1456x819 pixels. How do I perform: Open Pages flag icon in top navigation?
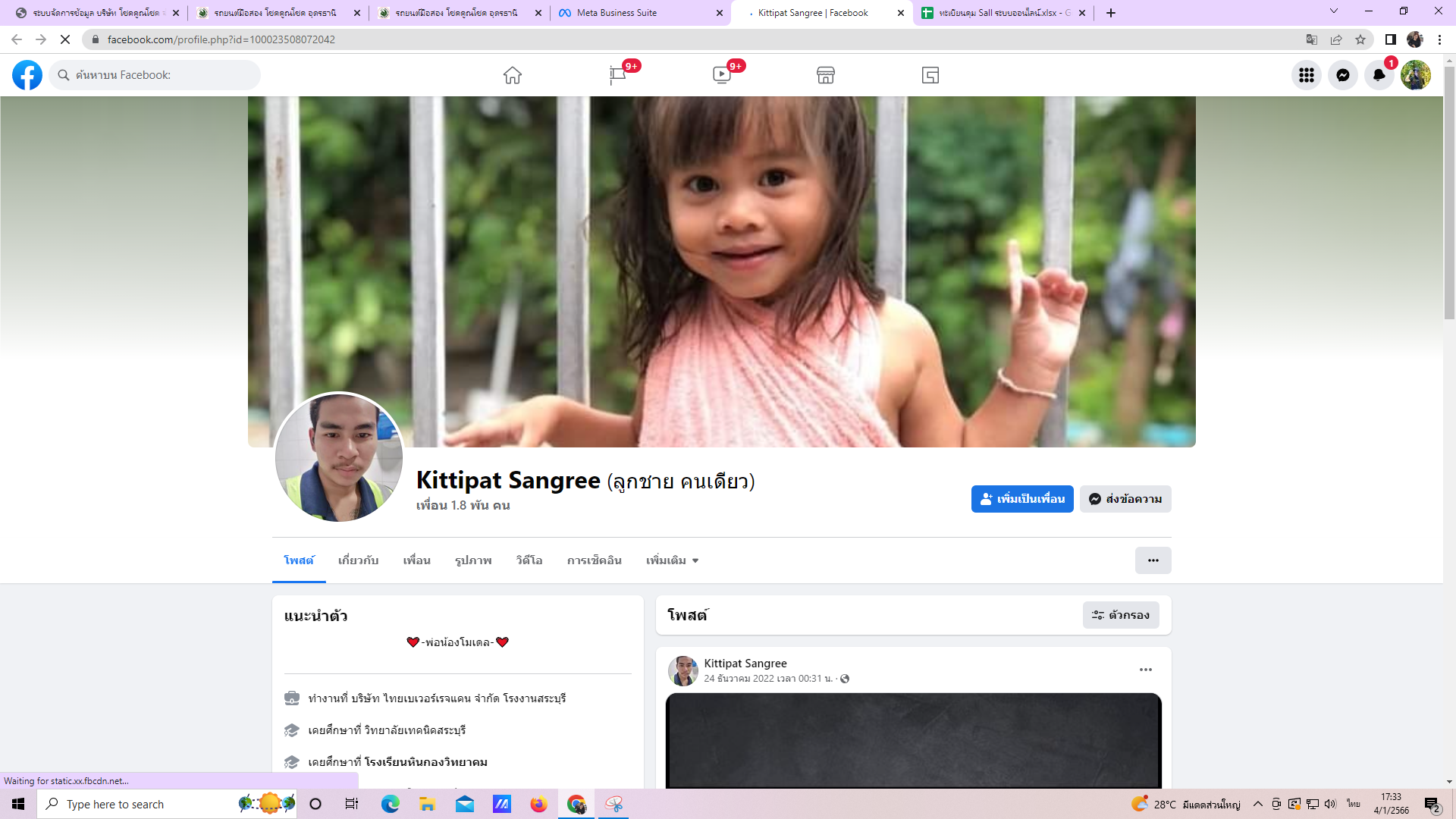coord(617,75)
